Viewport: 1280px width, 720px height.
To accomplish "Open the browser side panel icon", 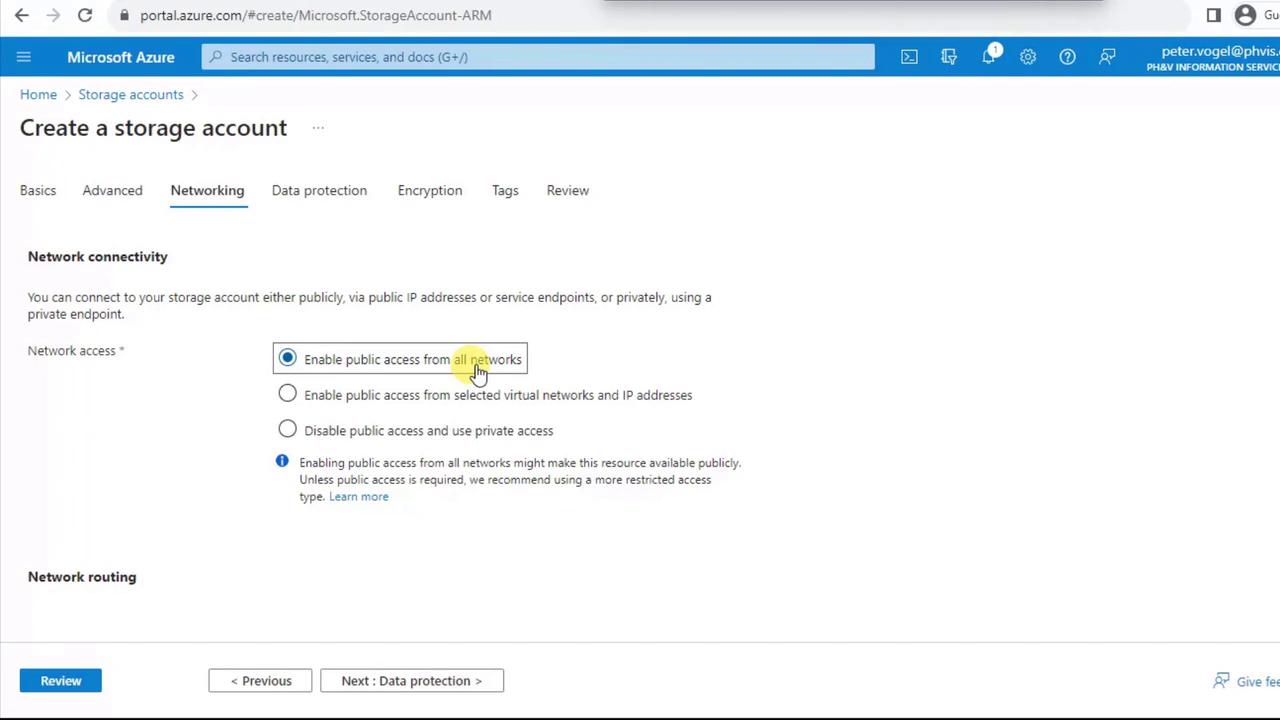I will click(1214, 15).
